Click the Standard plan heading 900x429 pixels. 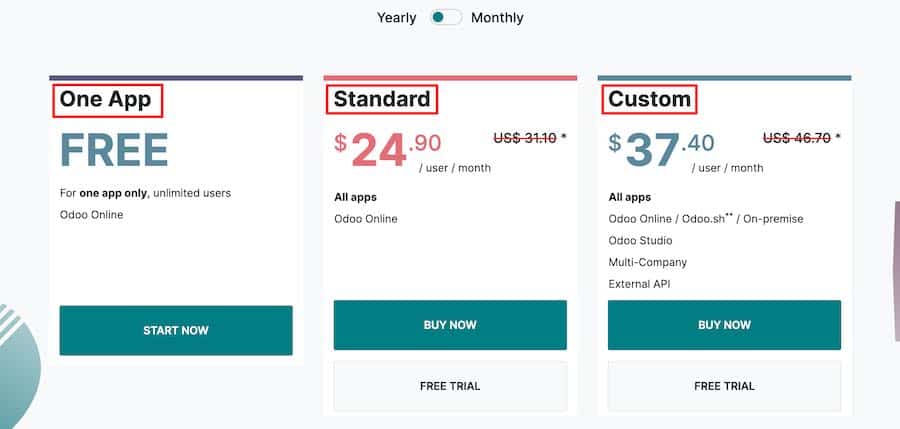383,99
